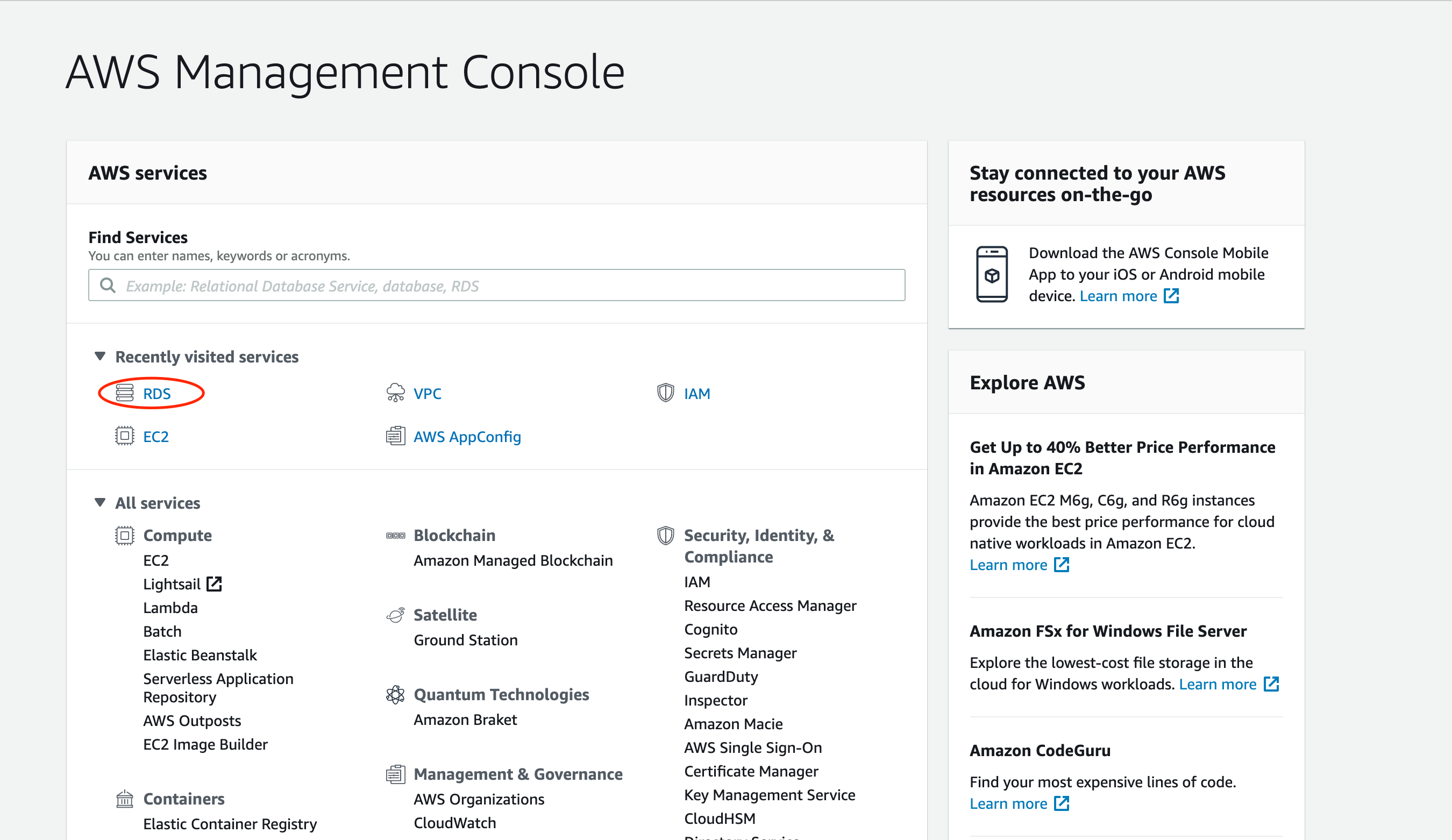This screenshot has width=1452, height=840.
Task: Click the magnifier icon in Find Services
Action: tap(108, 285)
